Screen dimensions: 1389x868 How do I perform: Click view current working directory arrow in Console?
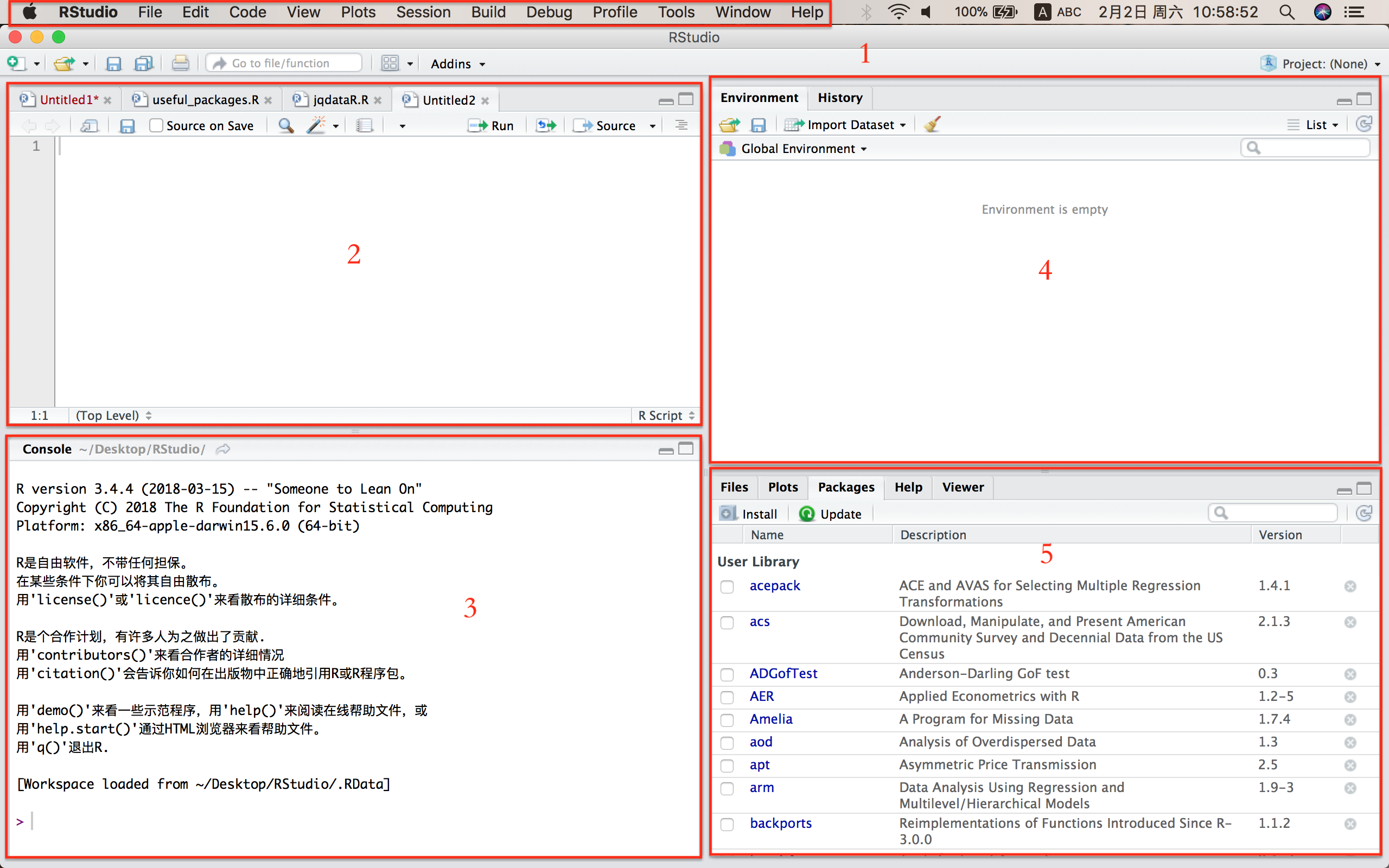(x=224, y=449)
